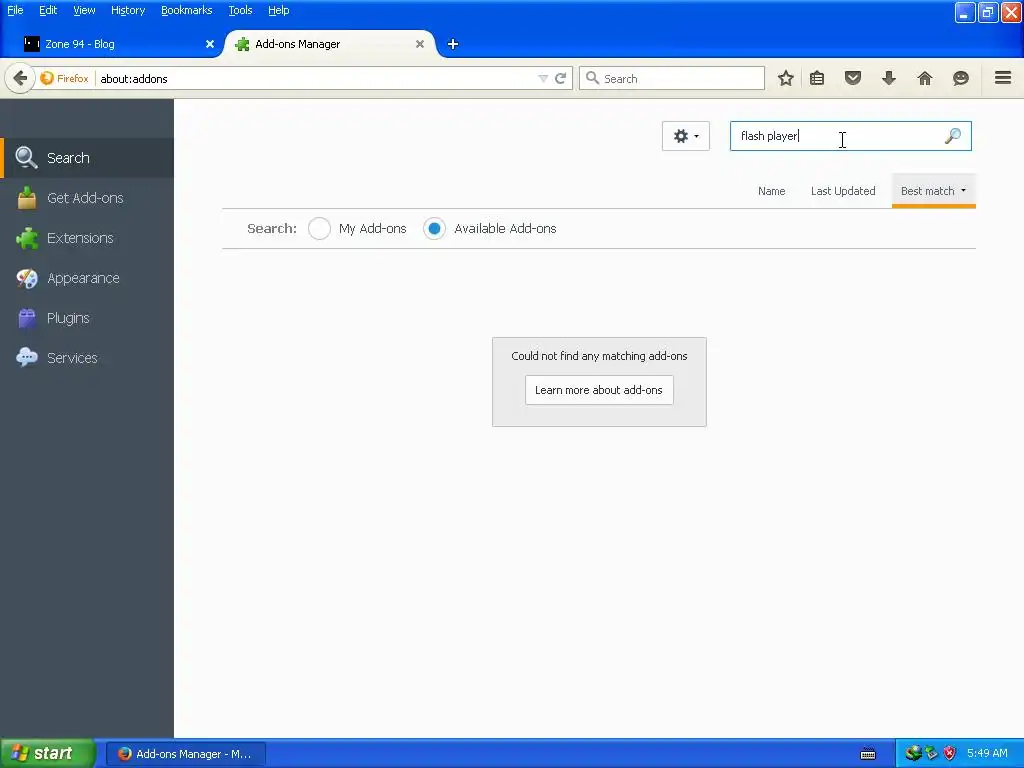Viewport: 1024px width, 768px height.
Task: Open the View menu
Action: [84, 10]
